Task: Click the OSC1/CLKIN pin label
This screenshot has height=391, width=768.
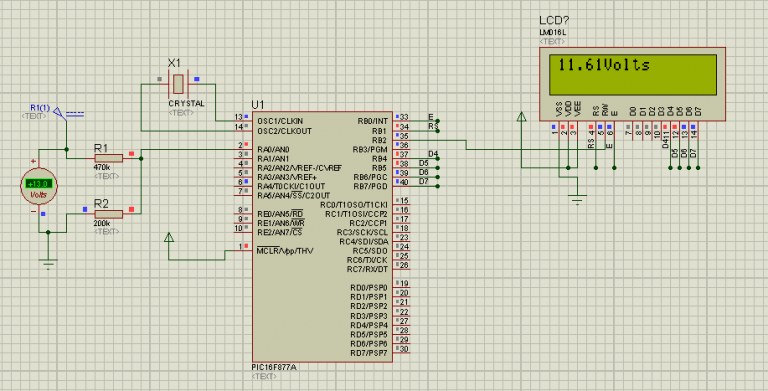Action: 280,121
